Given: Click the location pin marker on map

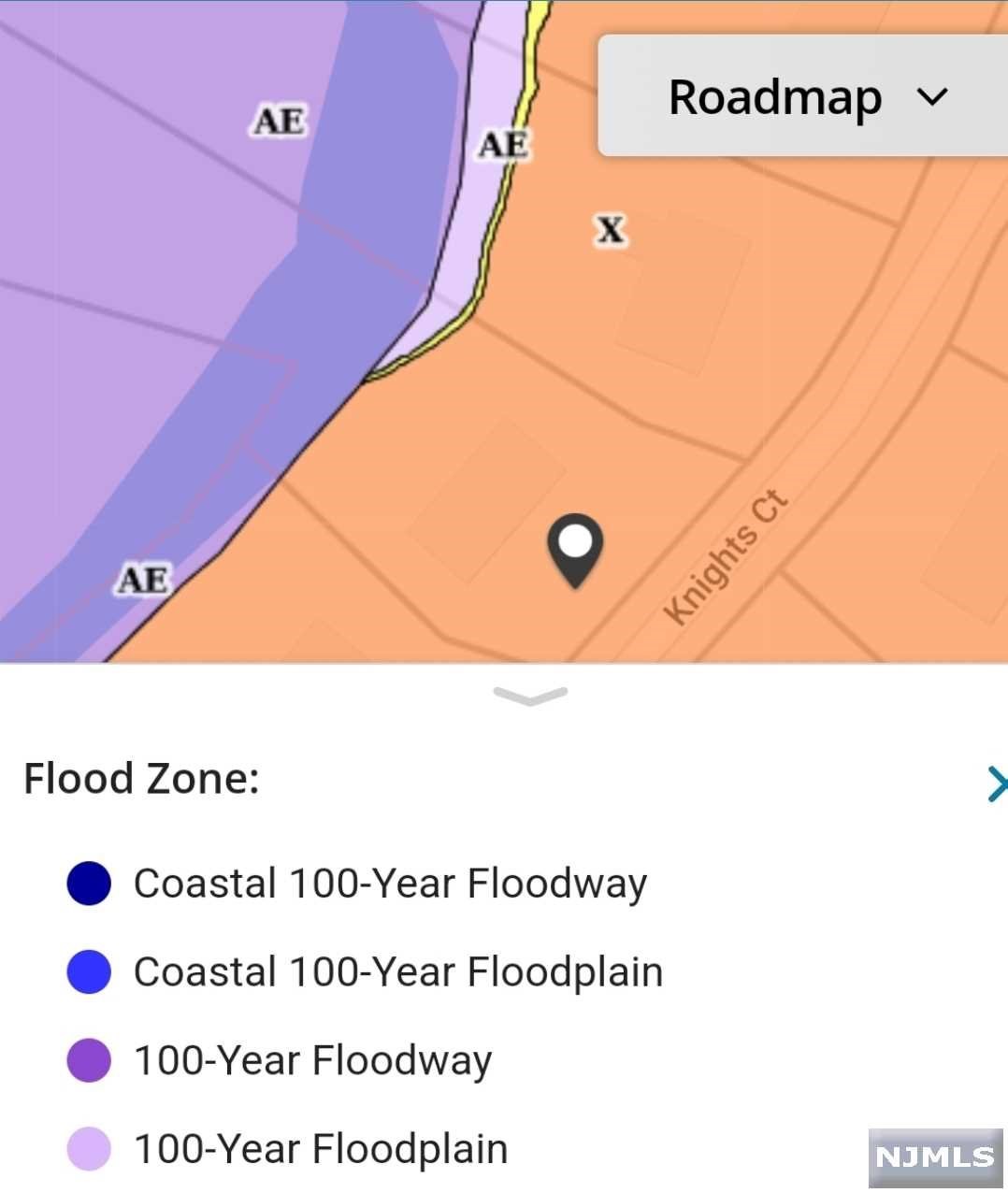Looking at the screenshot, I should pyautogui.click(x=574, y=546).
